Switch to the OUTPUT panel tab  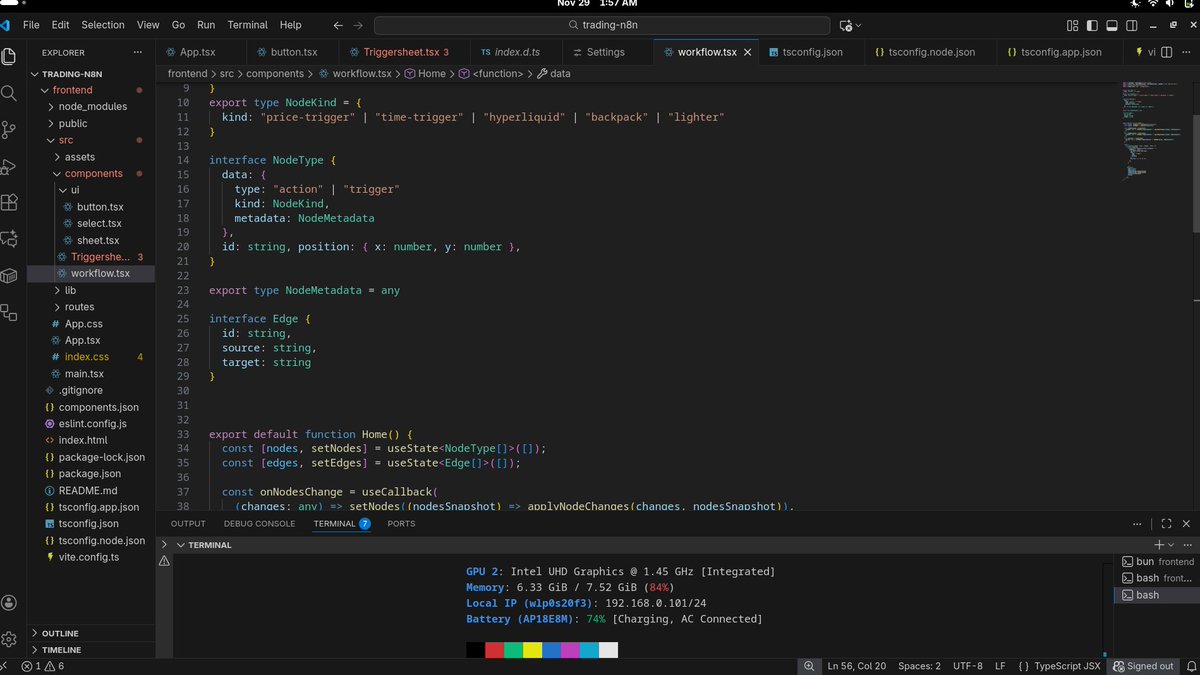(x=188, y=523)
